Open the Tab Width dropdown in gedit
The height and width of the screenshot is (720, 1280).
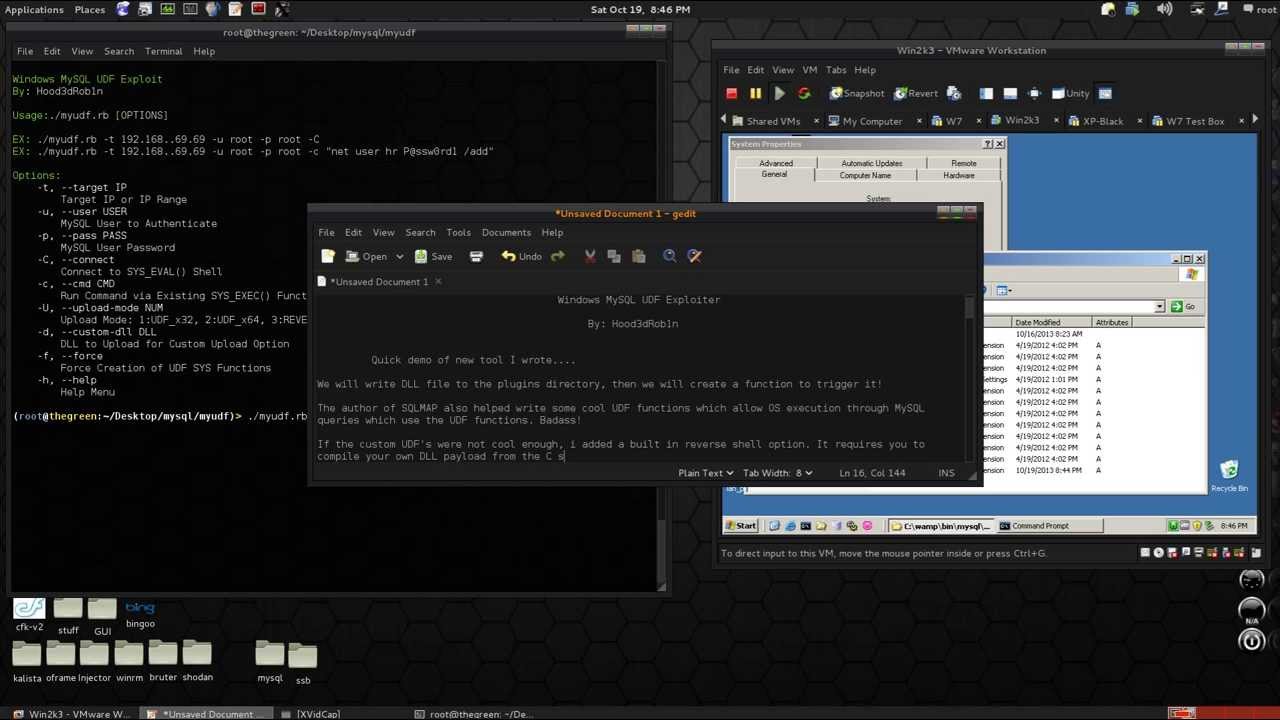[x=778, y=473]
